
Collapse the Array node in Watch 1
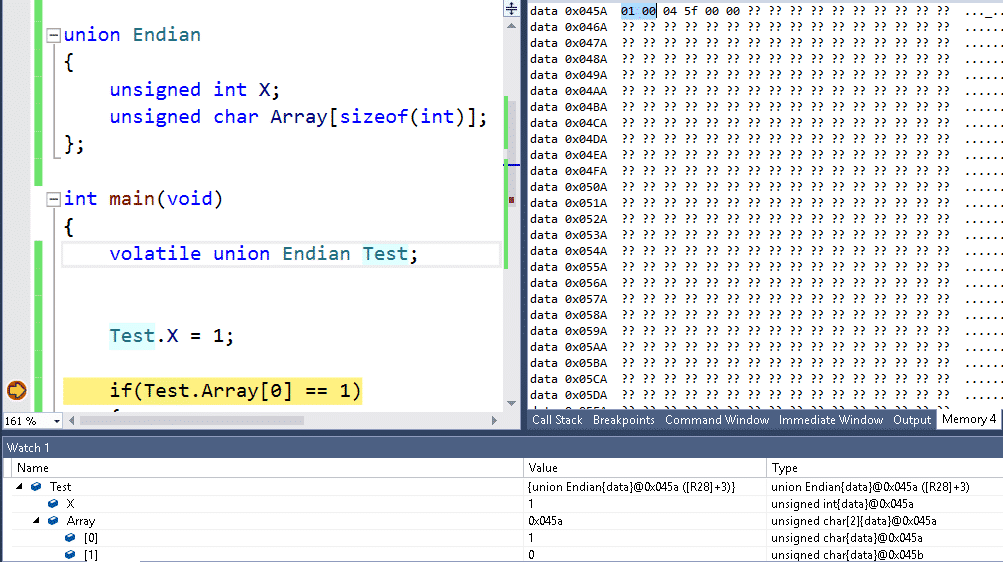pos(37,521)
